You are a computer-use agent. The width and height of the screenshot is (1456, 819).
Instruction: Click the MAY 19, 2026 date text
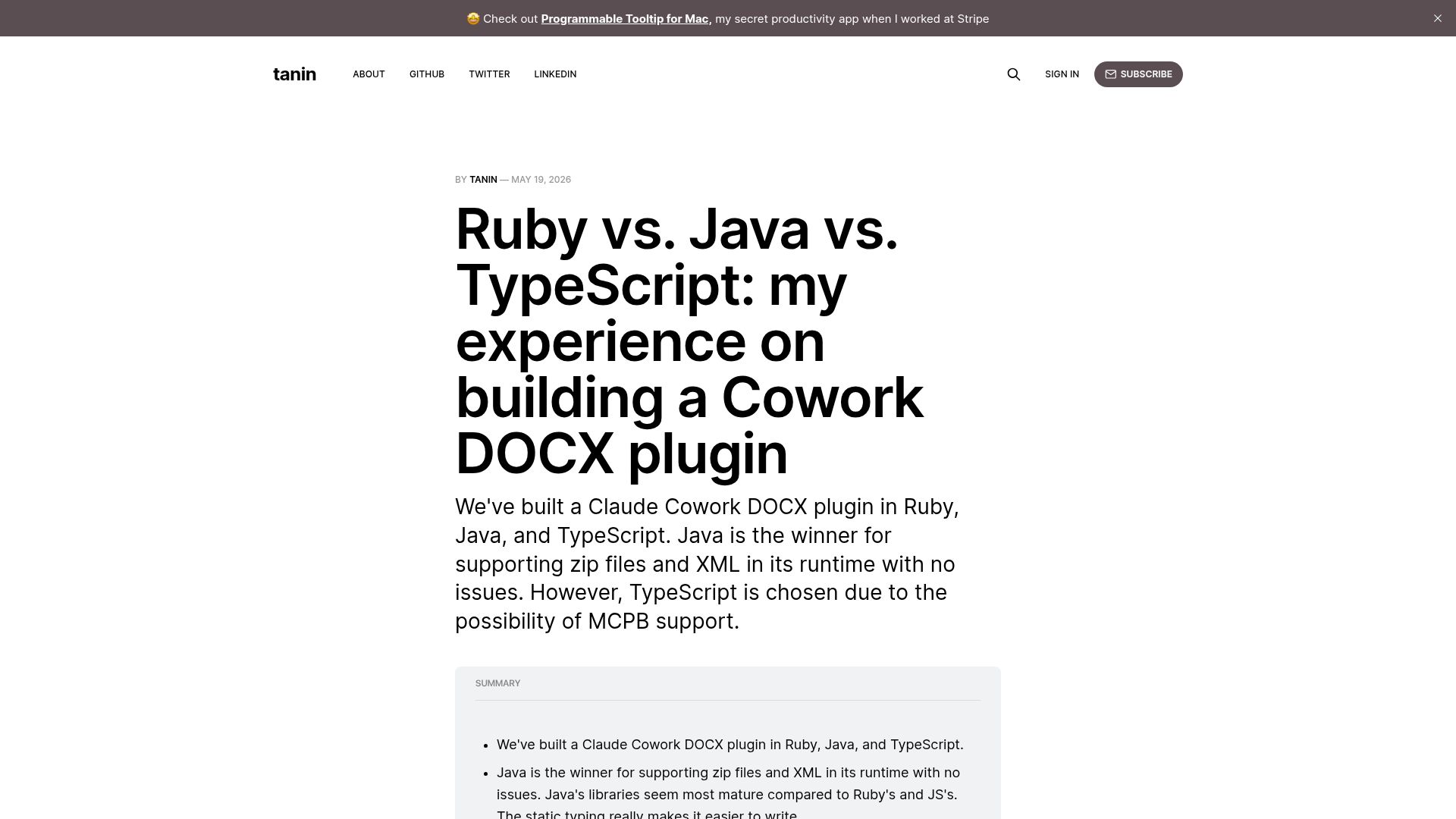pyautogui.click(x=541, y=180)
